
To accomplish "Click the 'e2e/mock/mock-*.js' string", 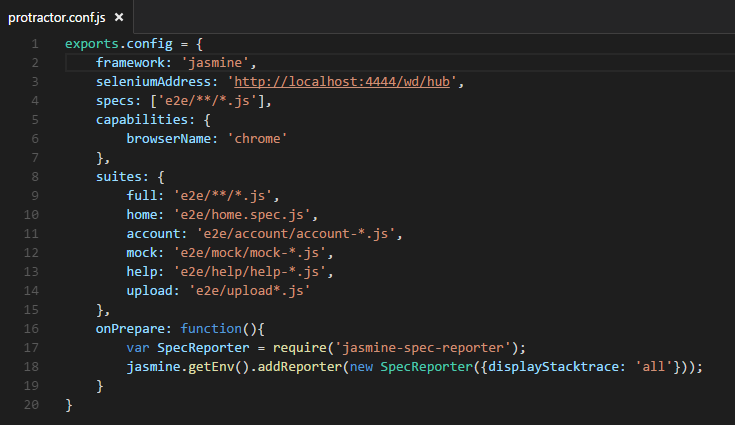I will [x=250, y=253].
